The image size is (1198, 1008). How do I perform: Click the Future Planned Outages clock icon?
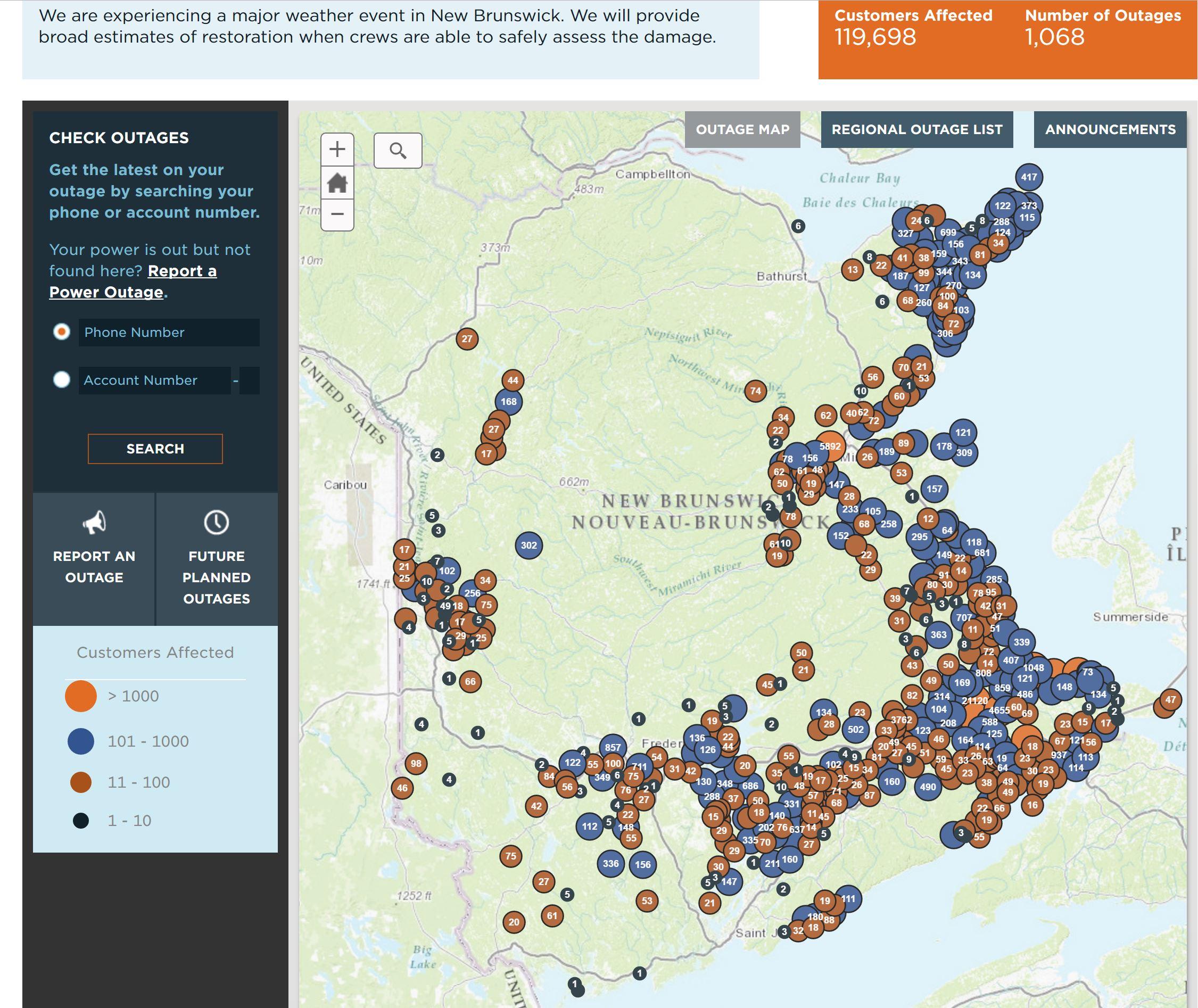(x=217, y=522)
